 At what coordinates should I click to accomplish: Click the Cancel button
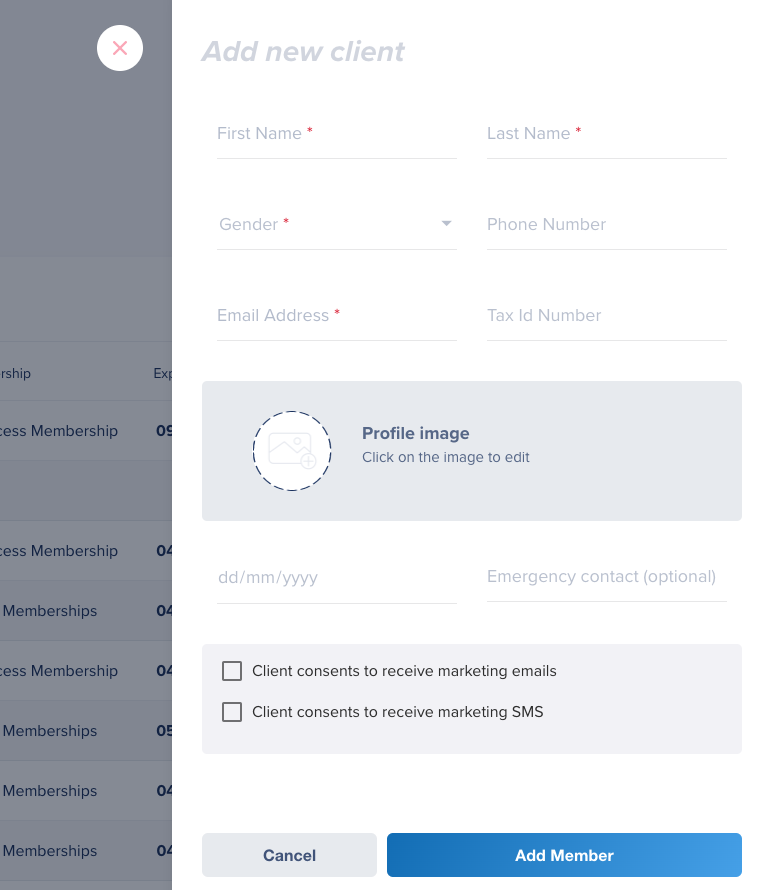[289, 855]
